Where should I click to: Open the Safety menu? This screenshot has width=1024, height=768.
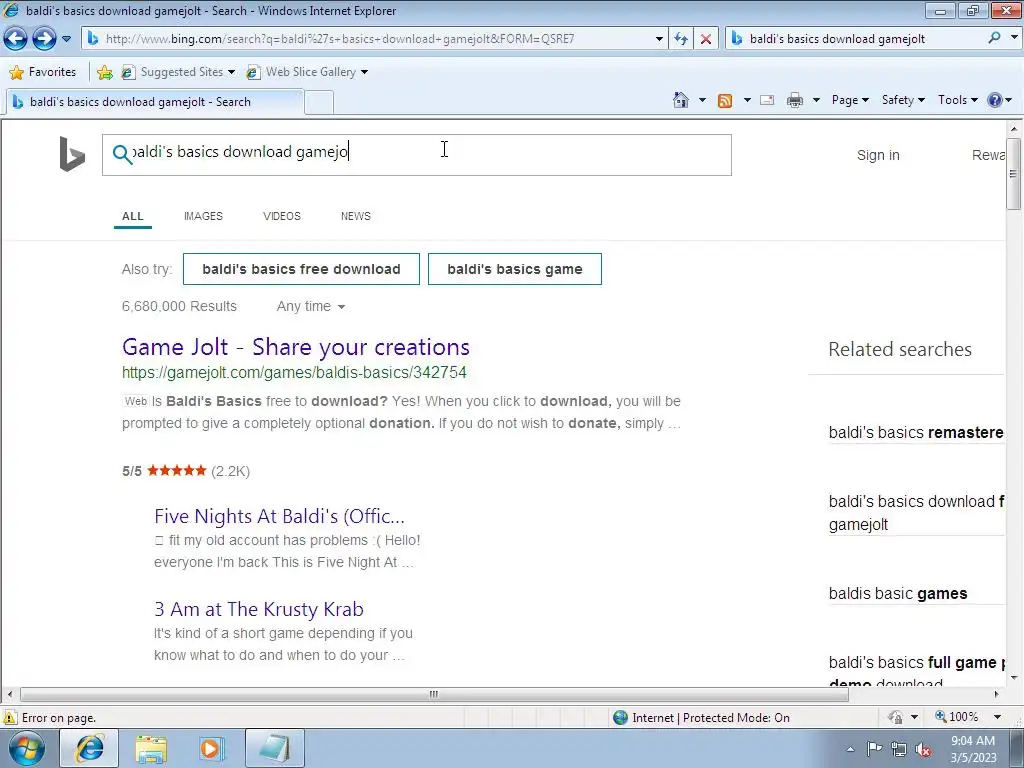pos(903,100)
